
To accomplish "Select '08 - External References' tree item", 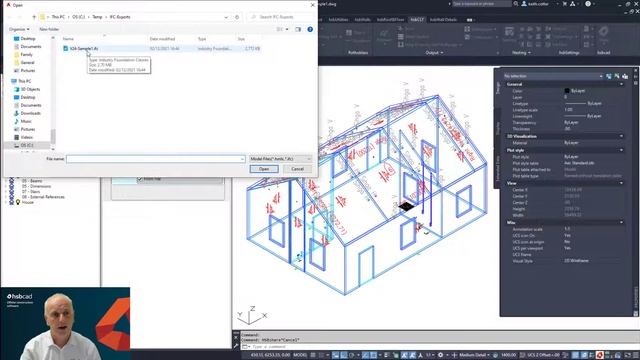I will [x=43, y=197].
